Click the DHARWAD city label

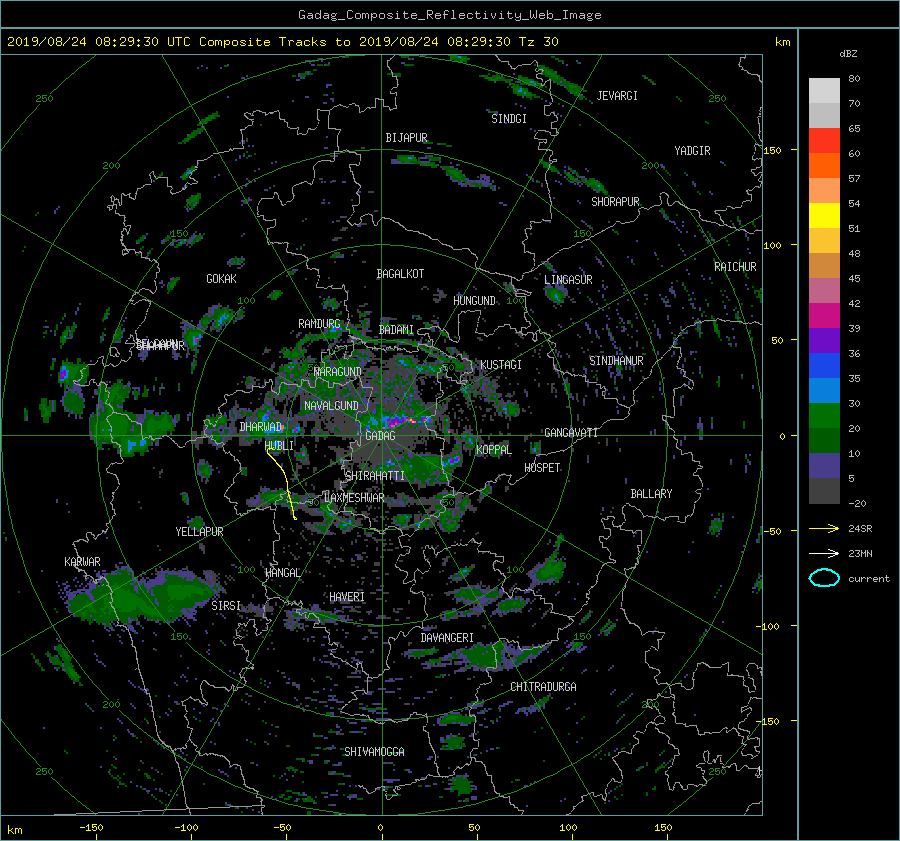(x=261, y=427)
